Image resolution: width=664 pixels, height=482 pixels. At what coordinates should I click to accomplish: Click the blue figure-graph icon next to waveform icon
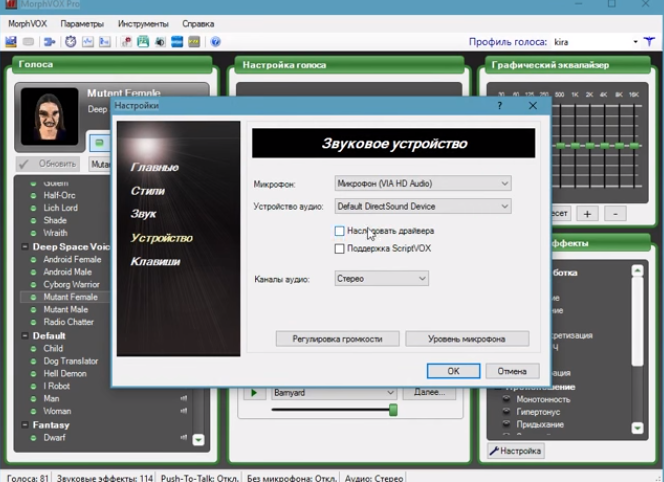point(105,42)
